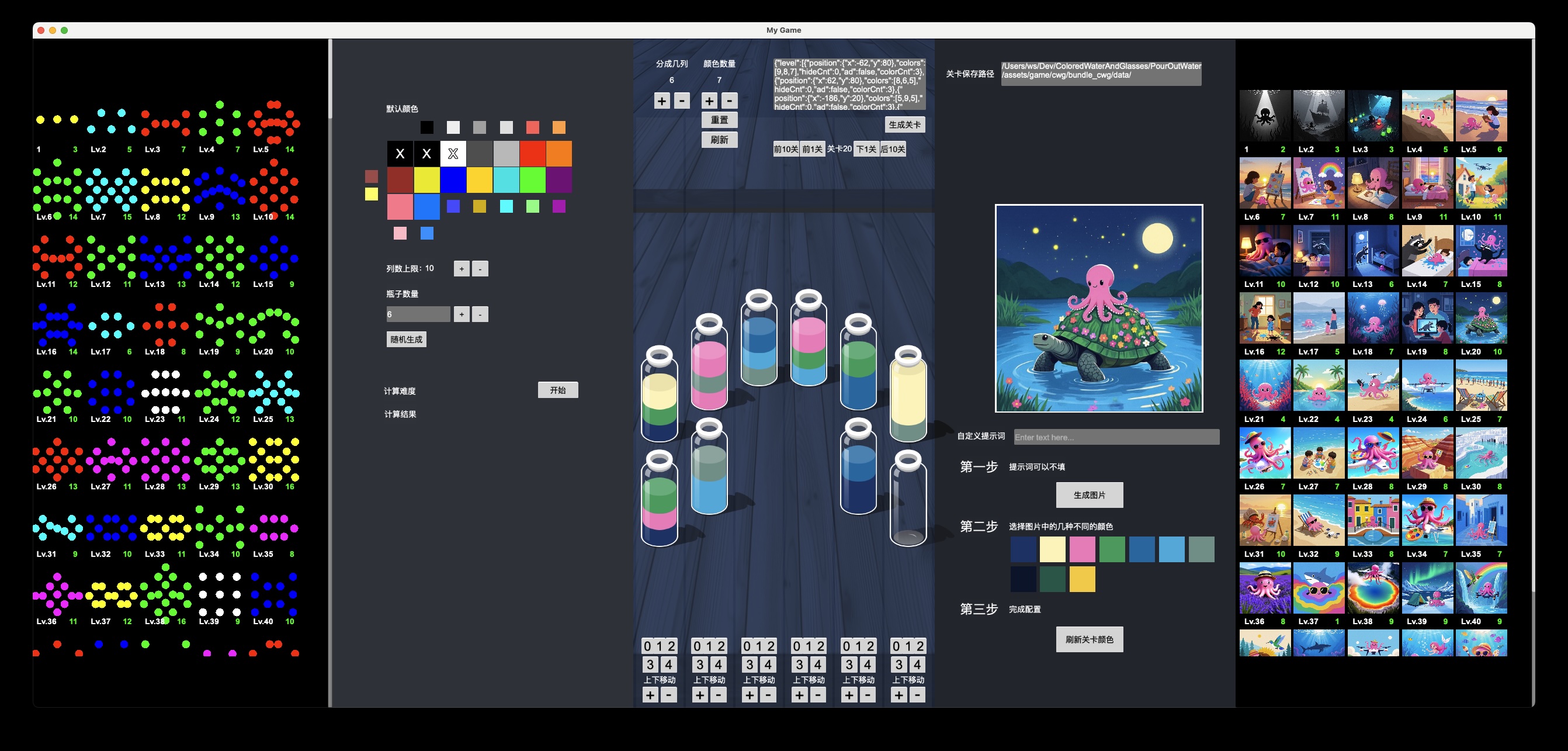Click the white swatch marked with X
This screenshot has width=1568, height=751.
tap(453, 154)
